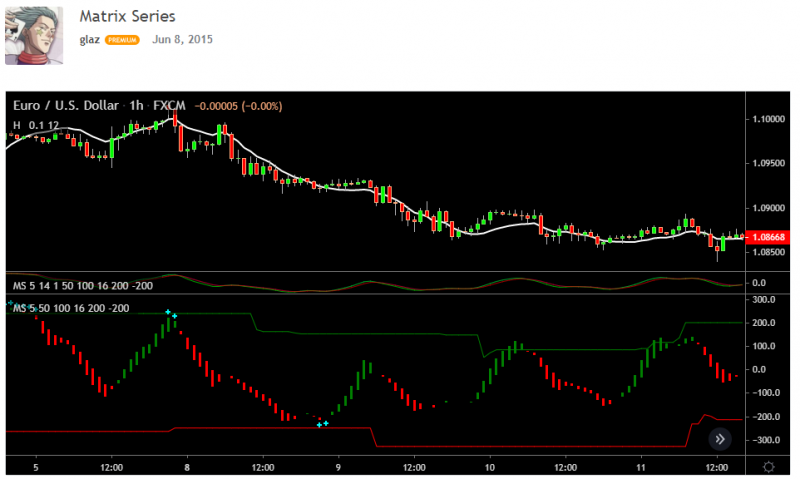Click the double-arrow scroll to latest bar button
The image size is (800, 479).
pyautogui.click(x=720, y=439)
